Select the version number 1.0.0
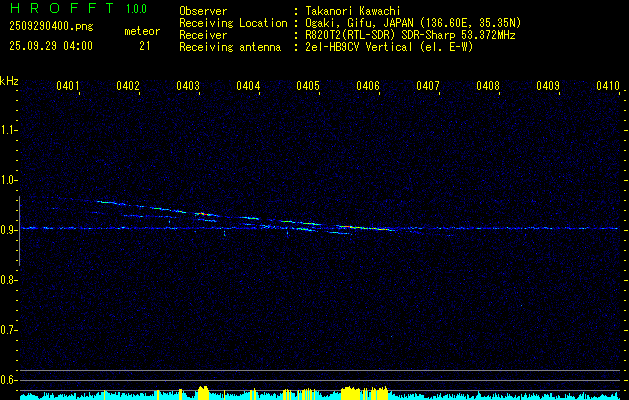The image size is (629, 400). coord(136,9)
